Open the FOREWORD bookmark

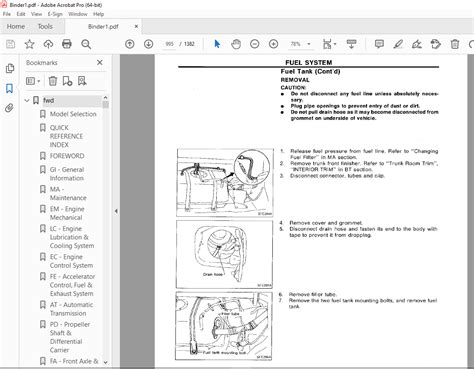click(67, 156)
